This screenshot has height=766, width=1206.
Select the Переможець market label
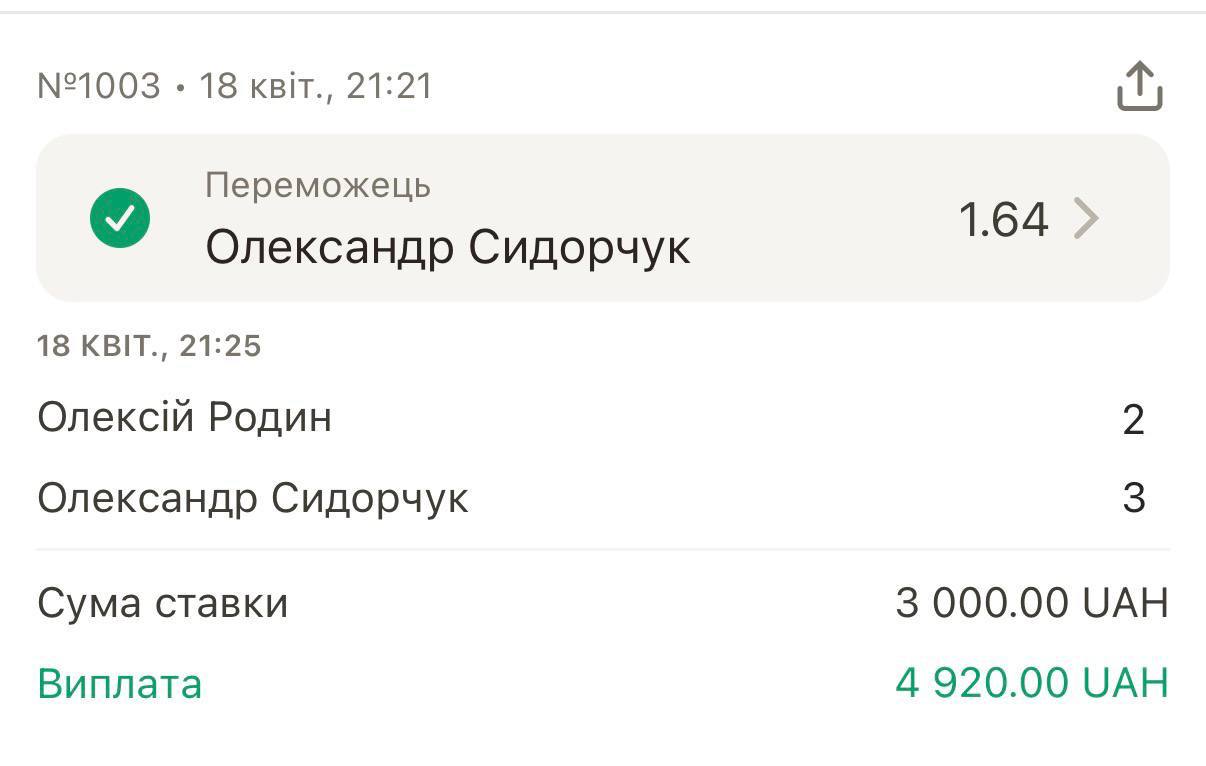click(x=318, y=186)
